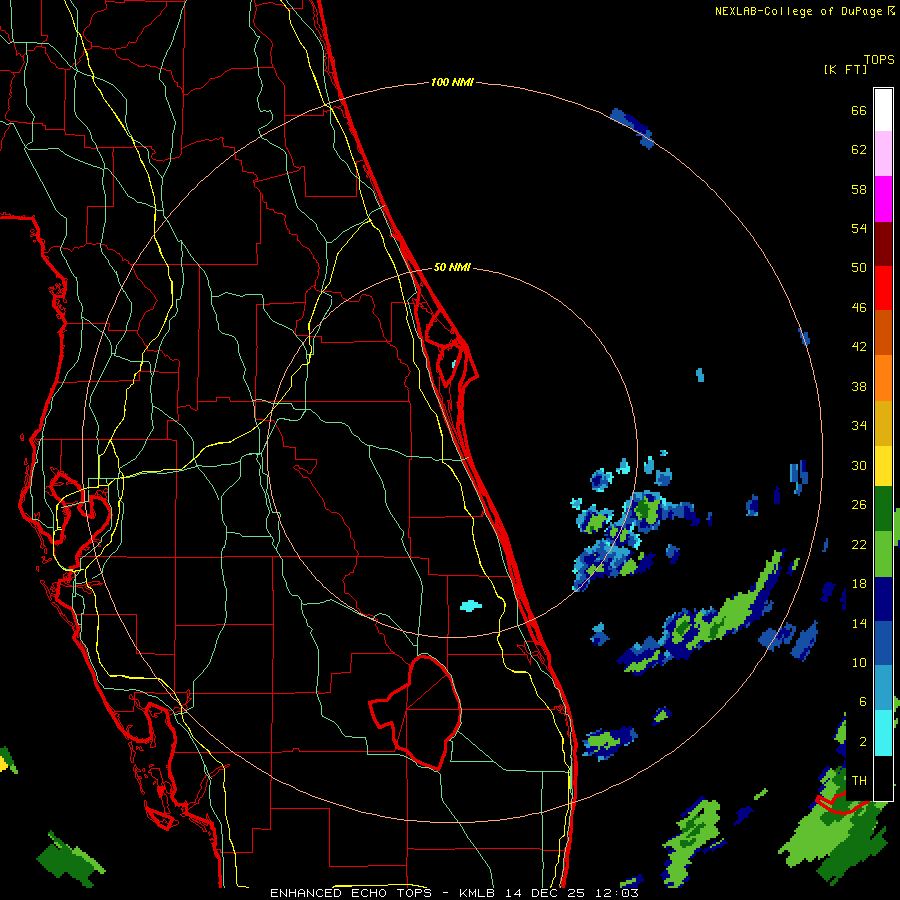Screen dimensions: 900x900
Task: Click the small cyan echo over inland Florida
Action: [x=471, y=606]
